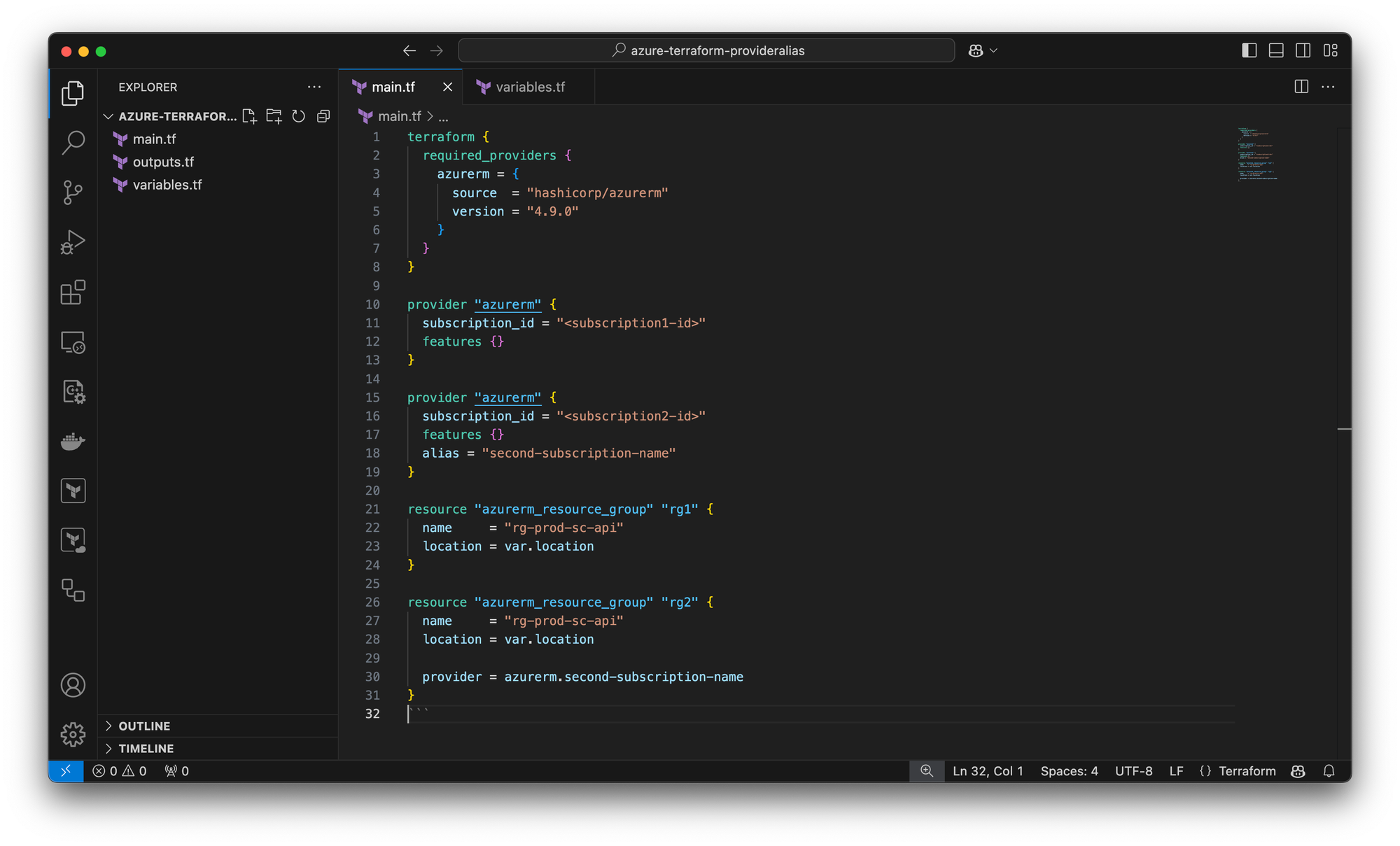Open Copilot dropdown chevron in title bar
The image size is (1400, 846).
tap(993, 50)
